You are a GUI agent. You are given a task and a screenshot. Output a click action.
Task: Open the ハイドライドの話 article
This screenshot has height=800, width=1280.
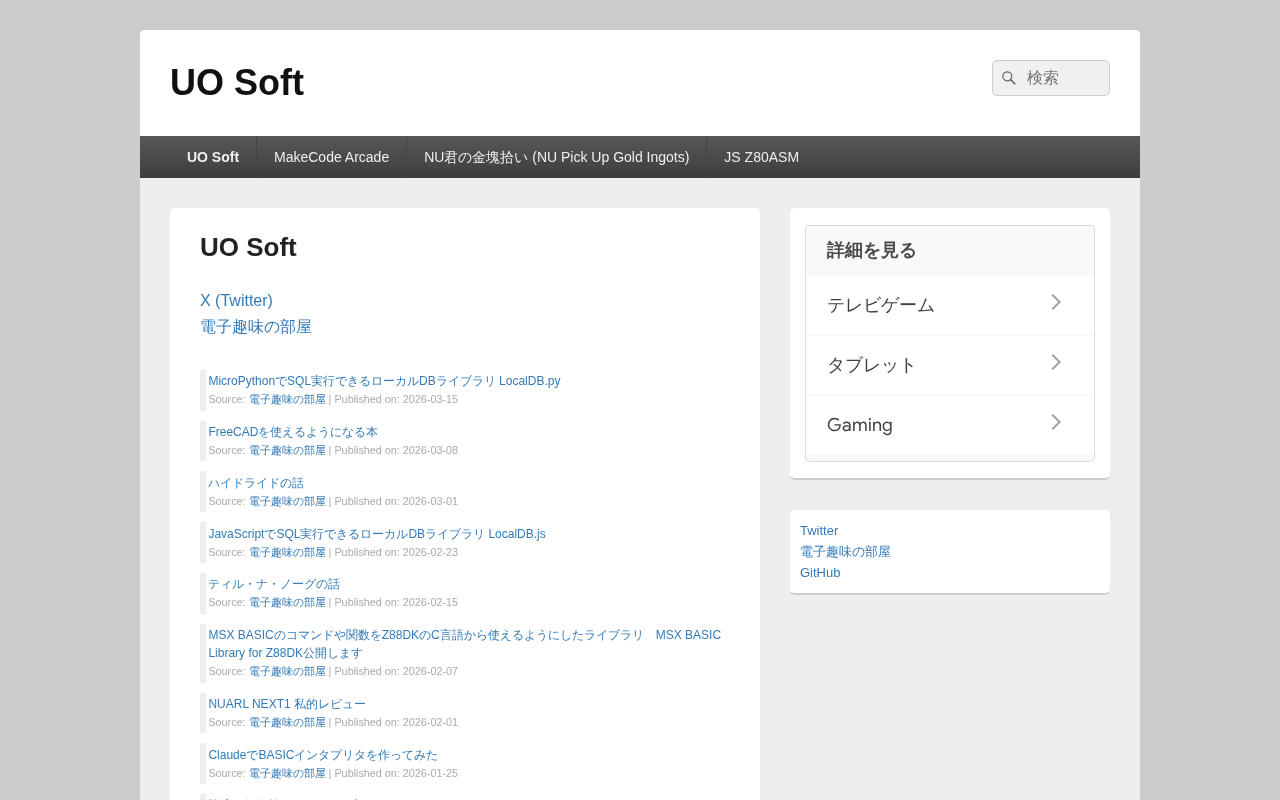[256, 483]
